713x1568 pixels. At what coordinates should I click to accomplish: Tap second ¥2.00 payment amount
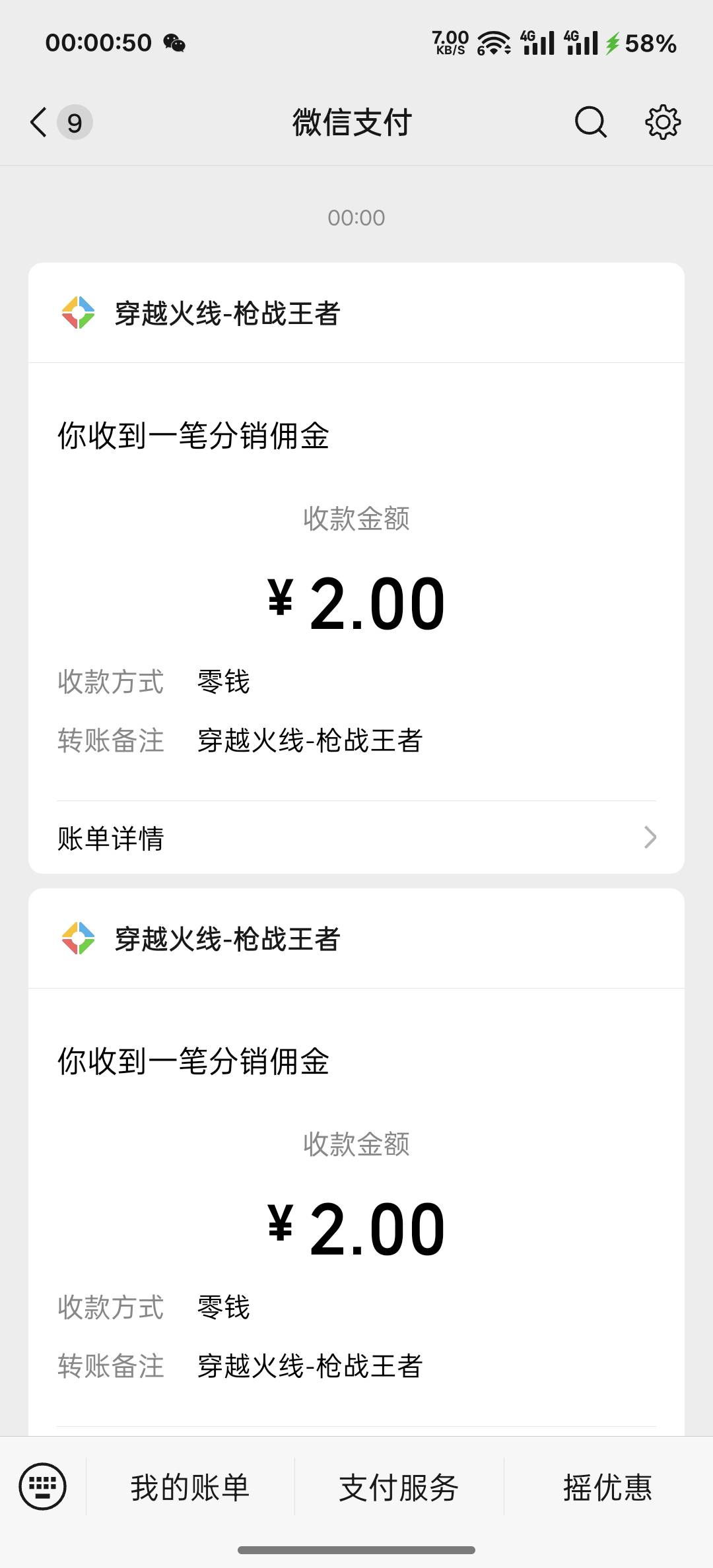356,1229
